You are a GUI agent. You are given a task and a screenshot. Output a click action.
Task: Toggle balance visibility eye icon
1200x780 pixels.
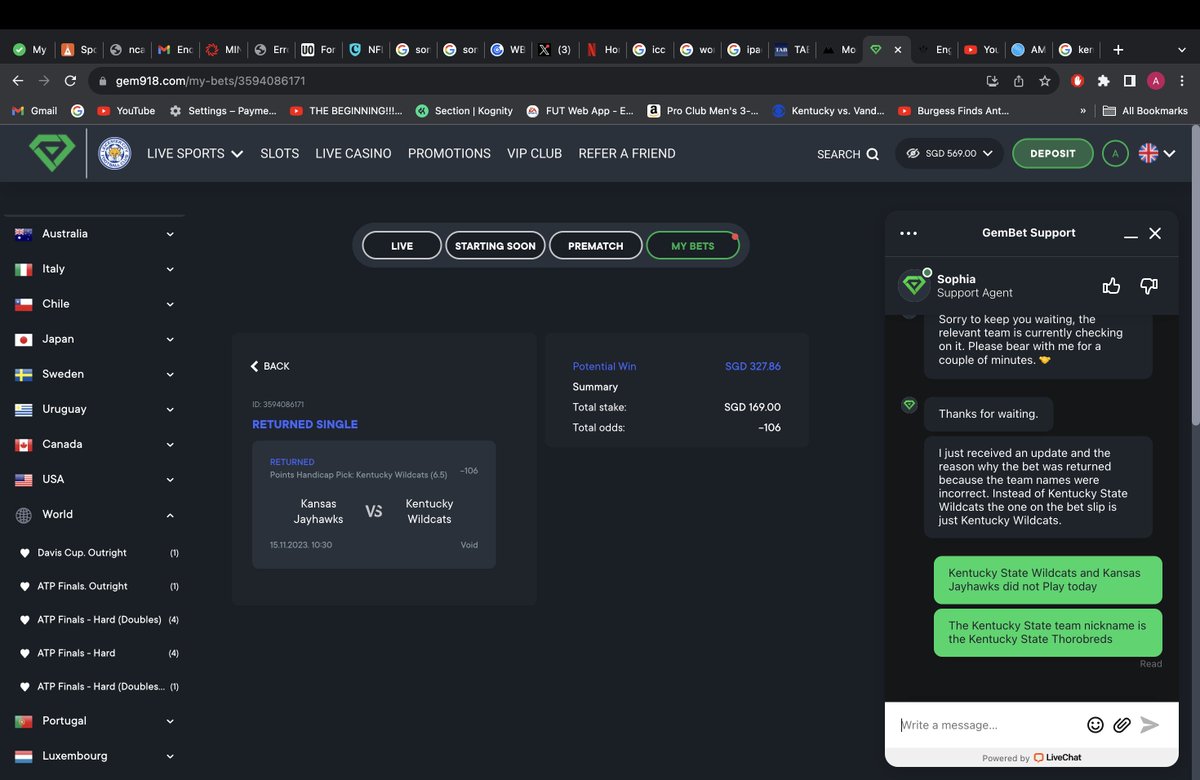912,154
